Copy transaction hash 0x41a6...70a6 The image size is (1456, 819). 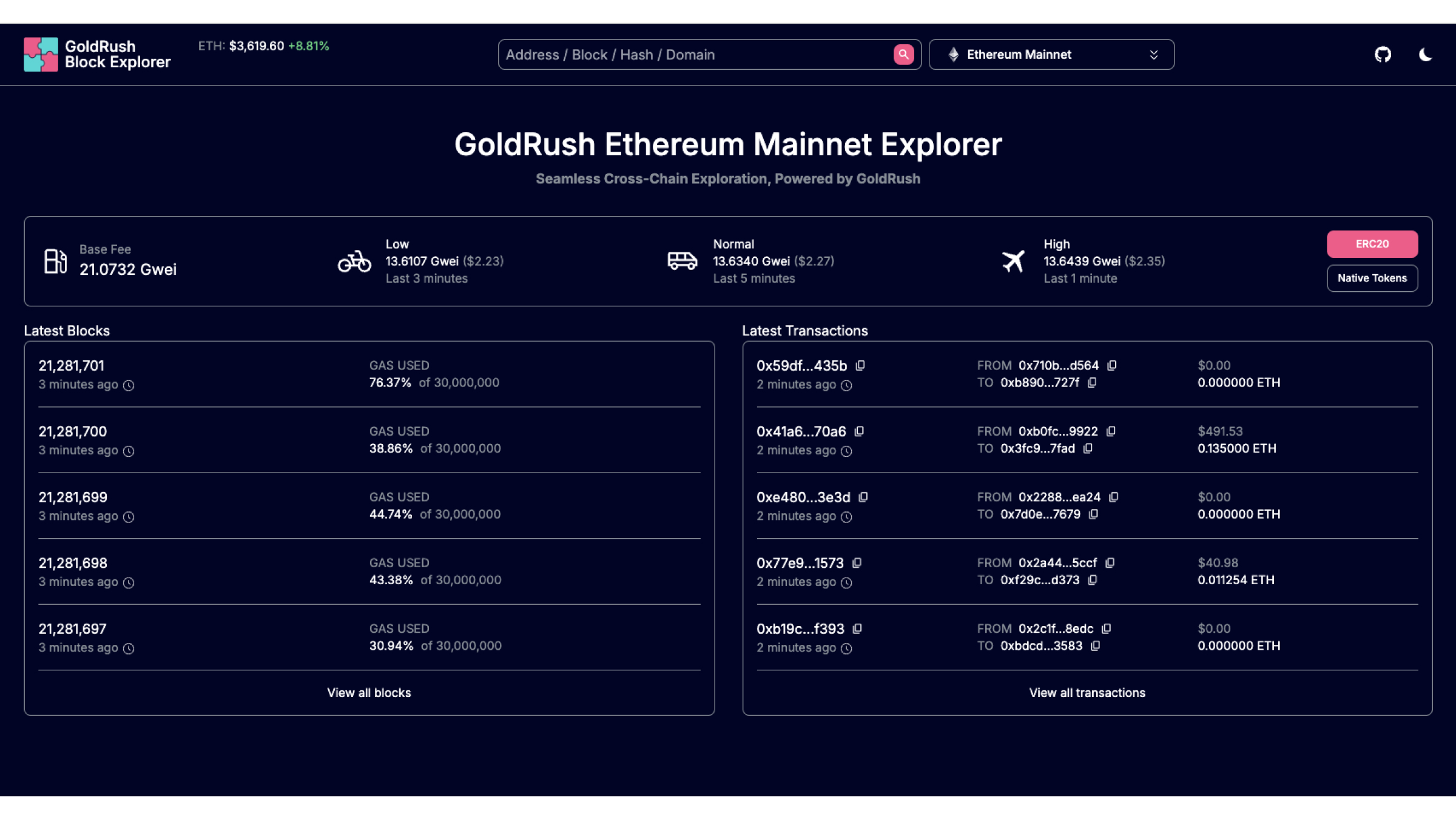[x=859, y=431]
